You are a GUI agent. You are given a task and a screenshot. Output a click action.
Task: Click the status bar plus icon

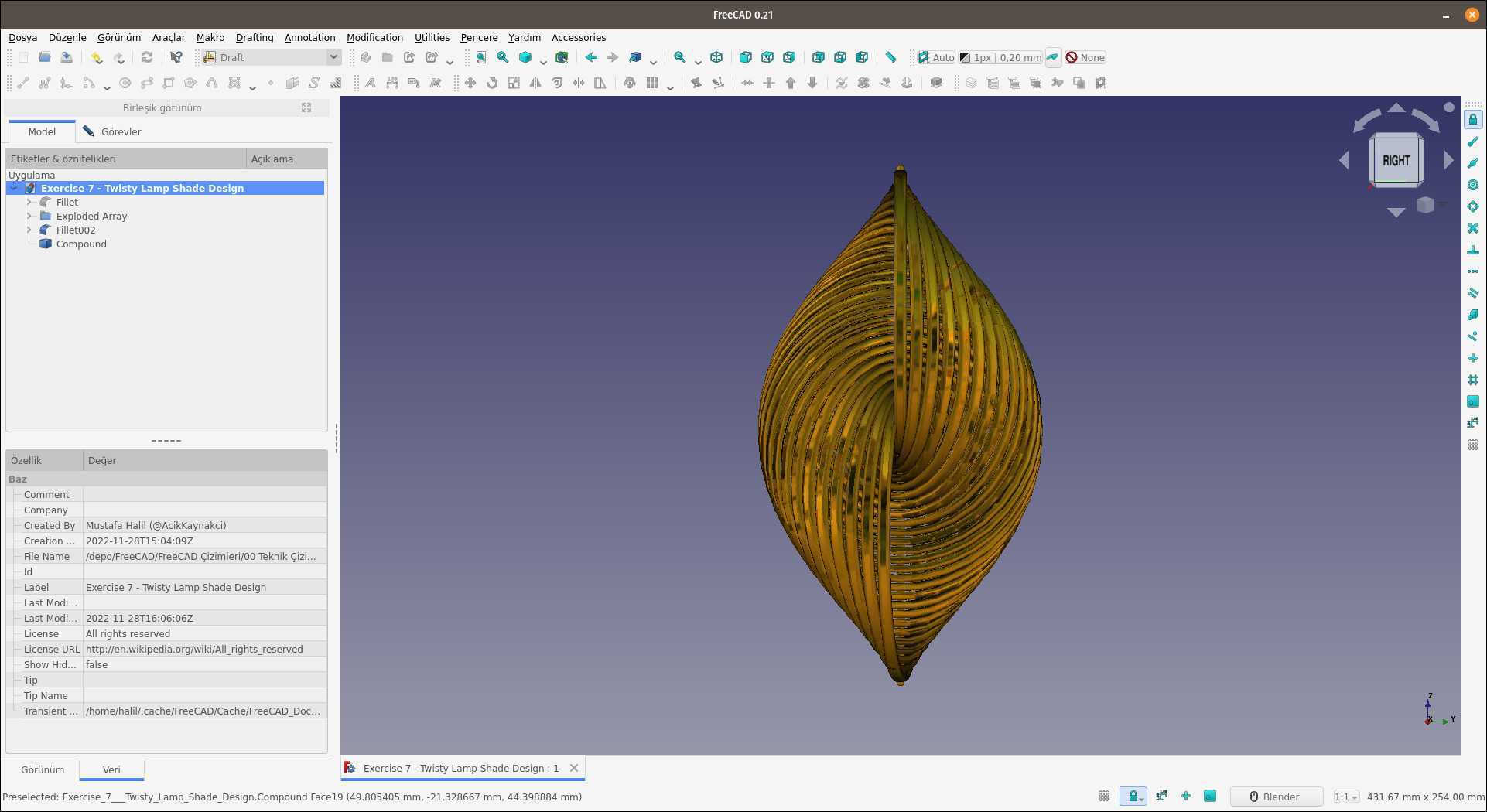(x=1186, y=797)
